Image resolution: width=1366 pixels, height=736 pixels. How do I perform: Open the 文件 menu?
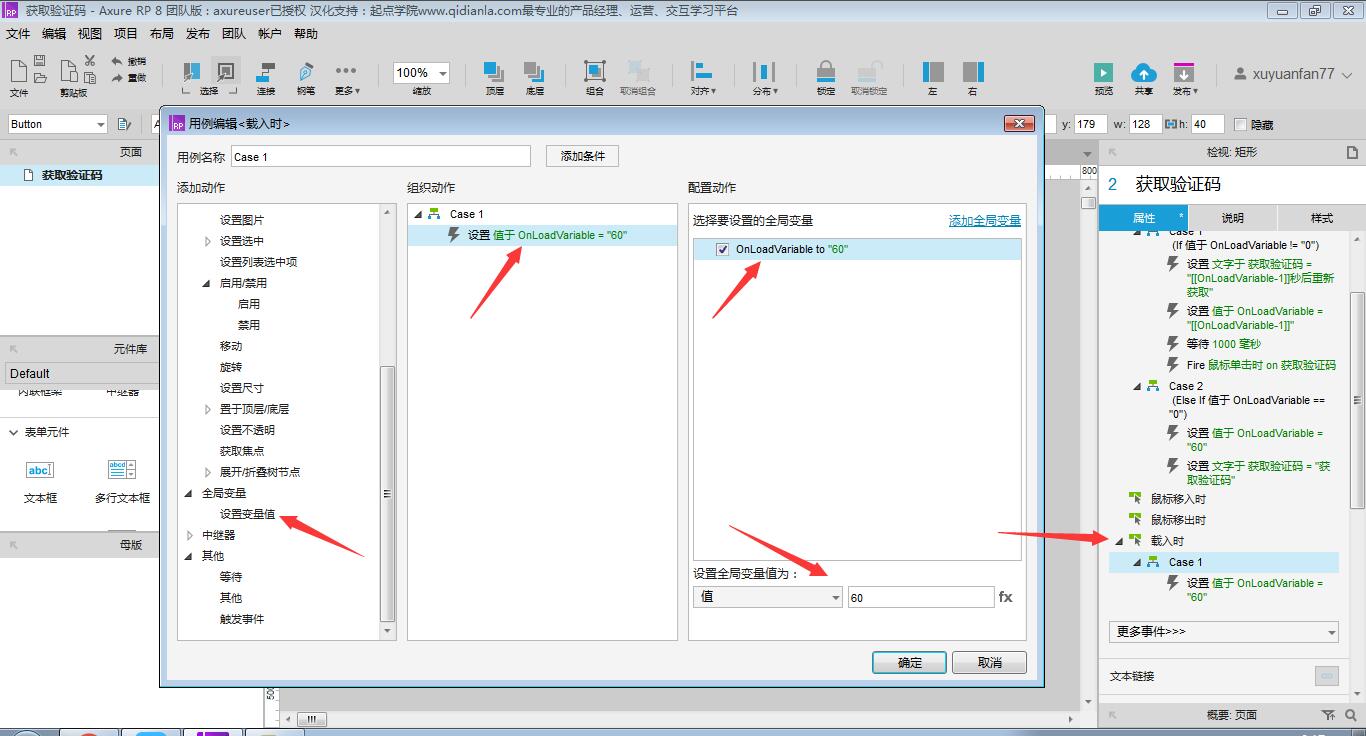pyautogui.click(x=18, y=34)
